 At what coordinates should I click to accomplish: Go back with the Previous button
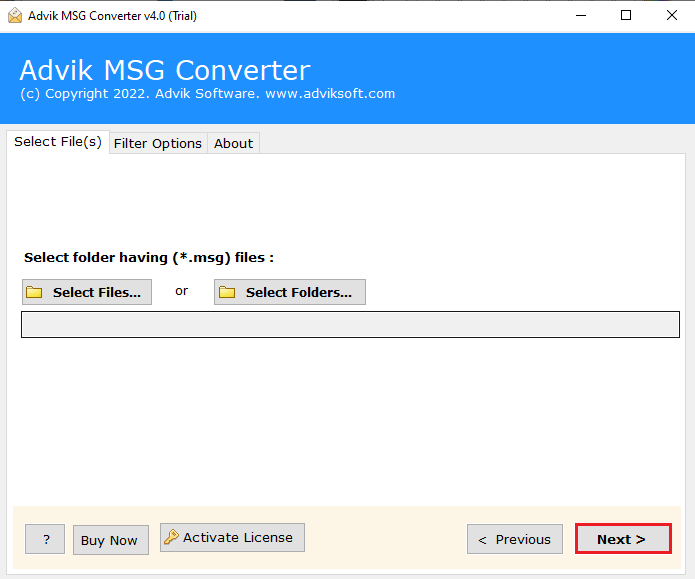point(515,539)
